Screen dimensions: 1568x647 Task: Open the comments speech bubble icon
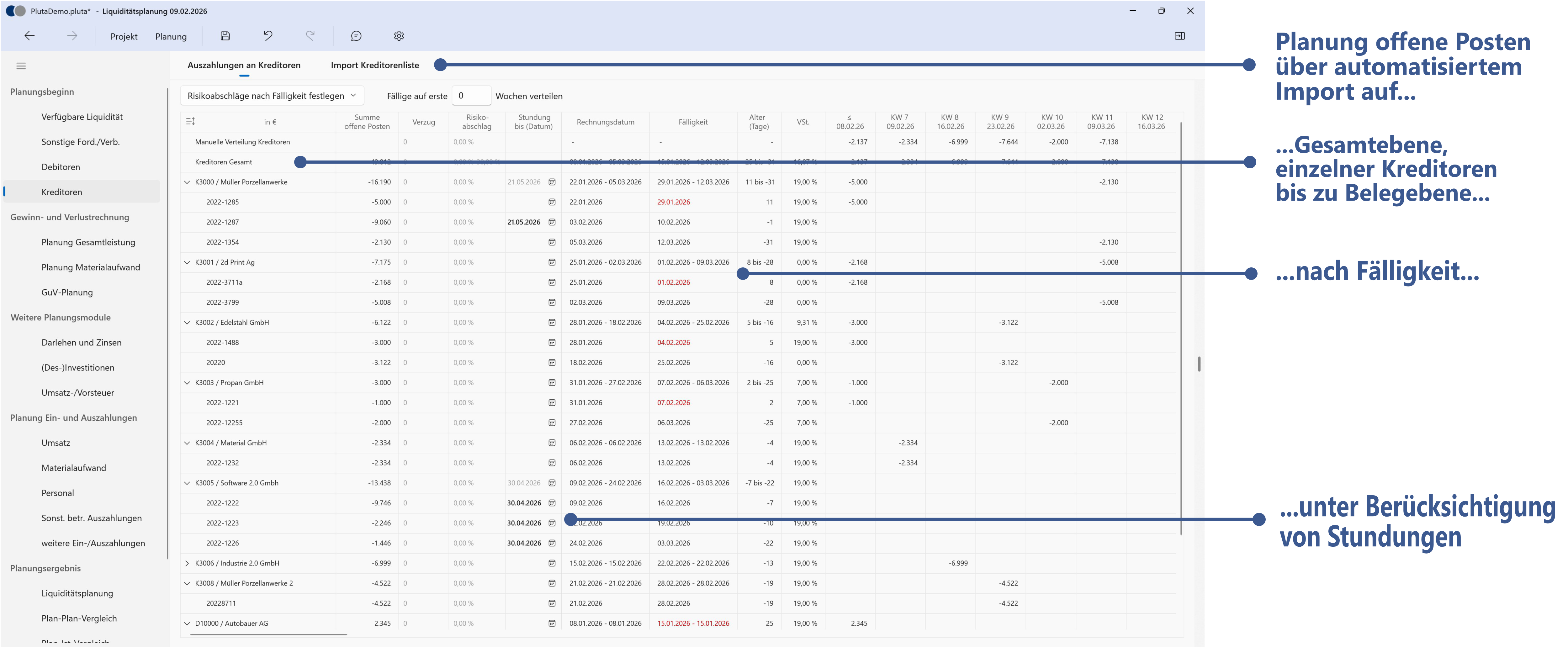click(357, 36)
